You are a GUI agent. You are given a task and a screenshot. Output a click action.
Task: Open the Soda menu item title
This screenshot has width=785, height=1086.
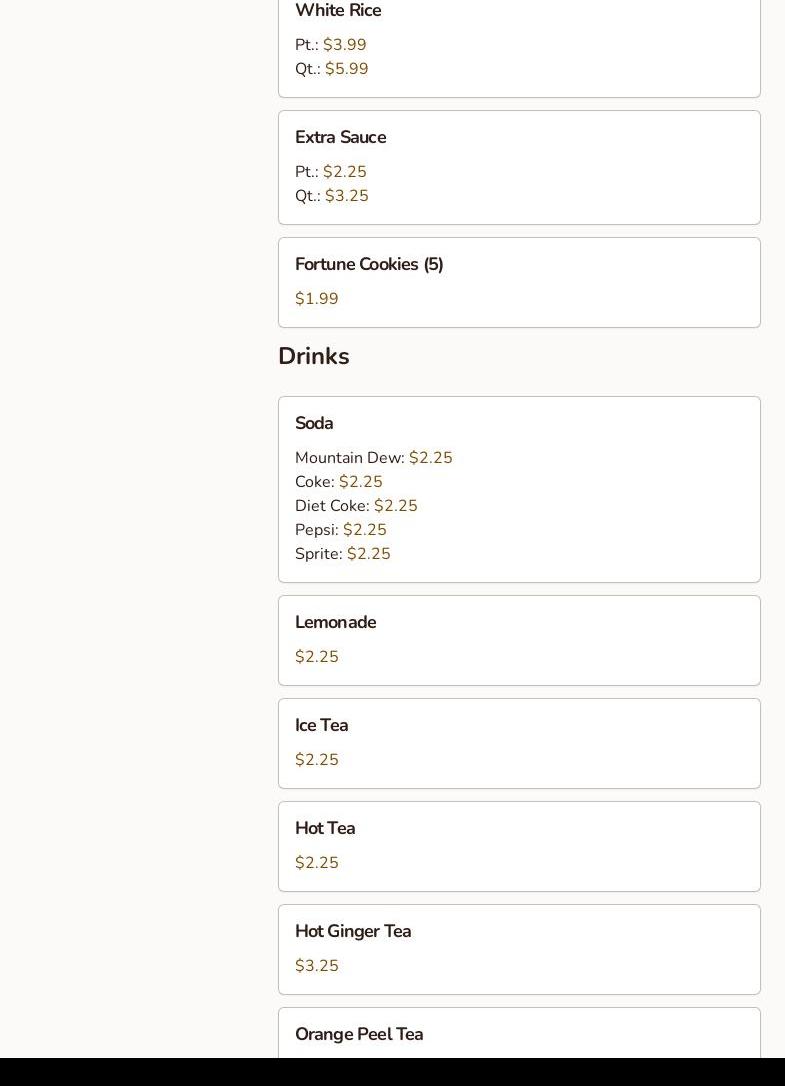point(314,424)
